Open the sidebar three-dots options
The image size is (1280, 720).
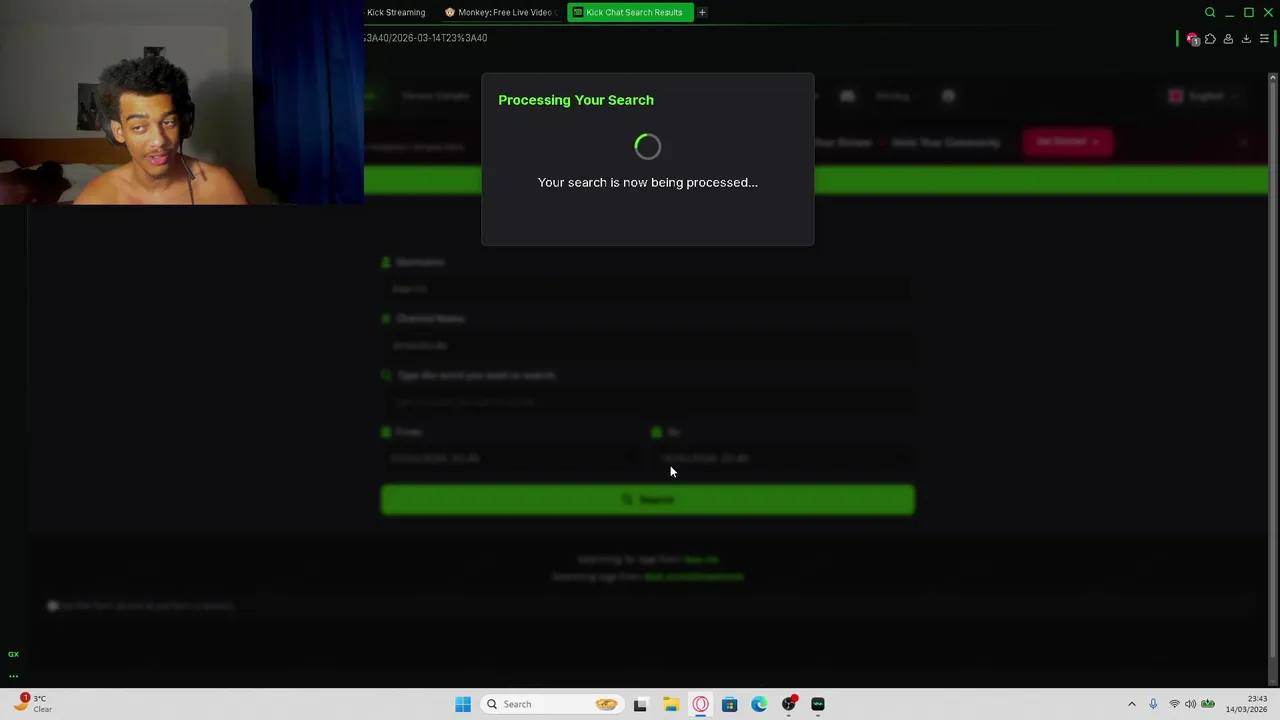point(13,676)
